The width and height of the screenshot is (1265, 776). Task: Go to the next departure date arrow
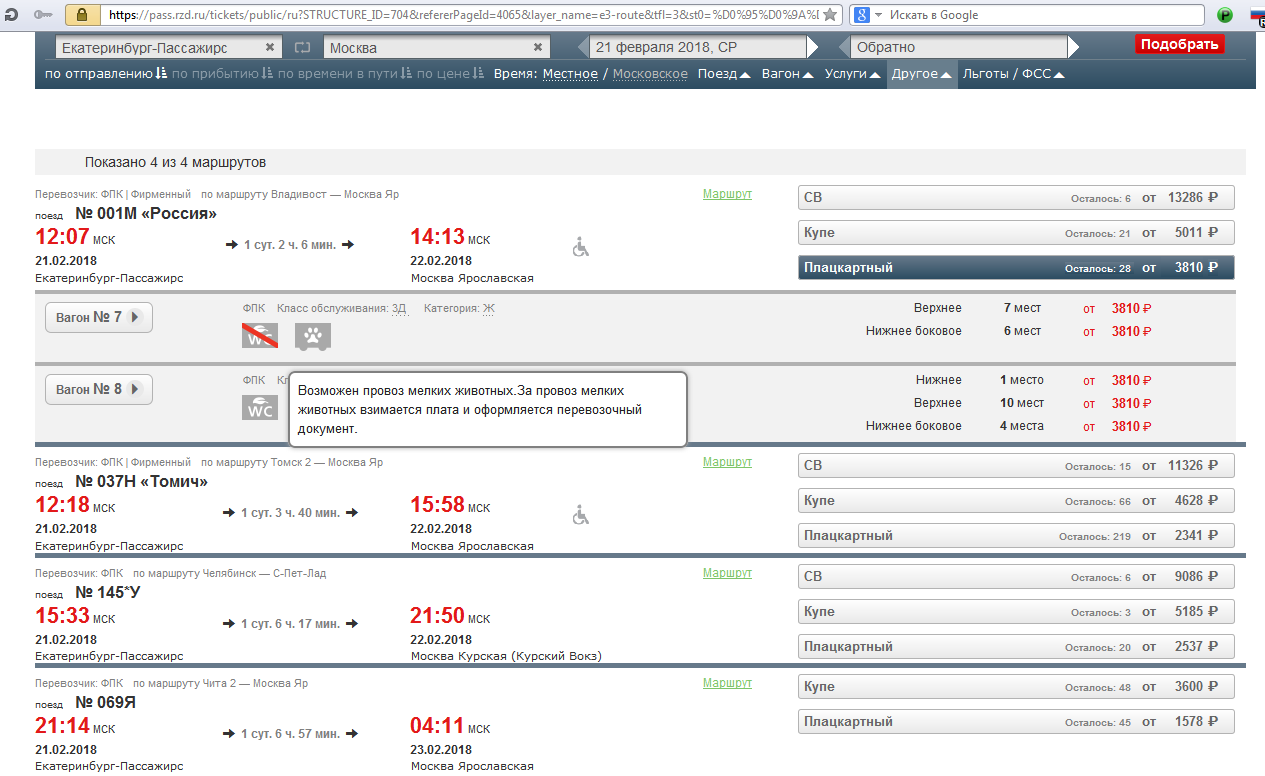(813, 47)
